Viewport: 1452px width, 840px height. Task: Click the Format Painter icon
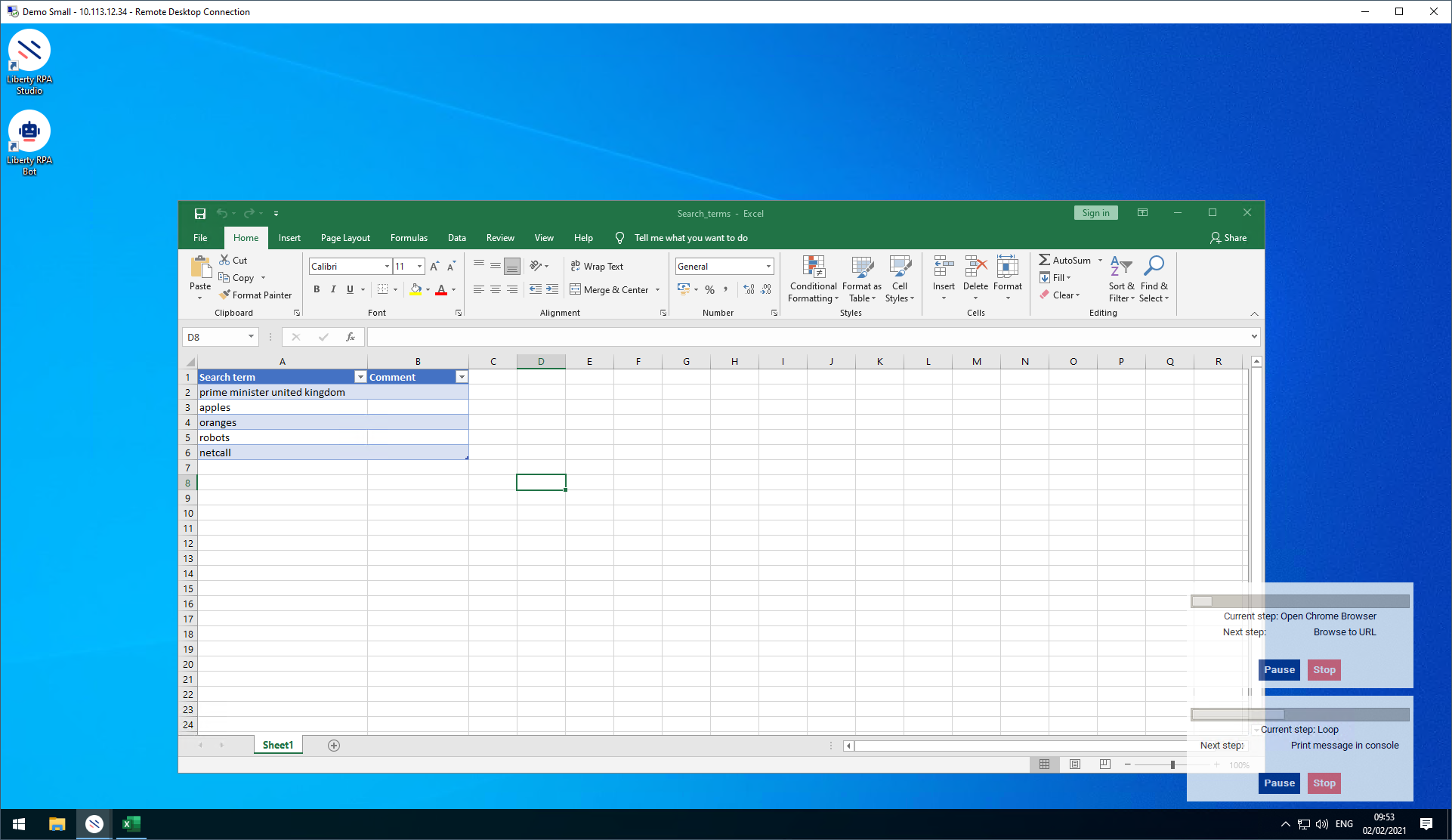pyautogui.click(x=224, y=295)
